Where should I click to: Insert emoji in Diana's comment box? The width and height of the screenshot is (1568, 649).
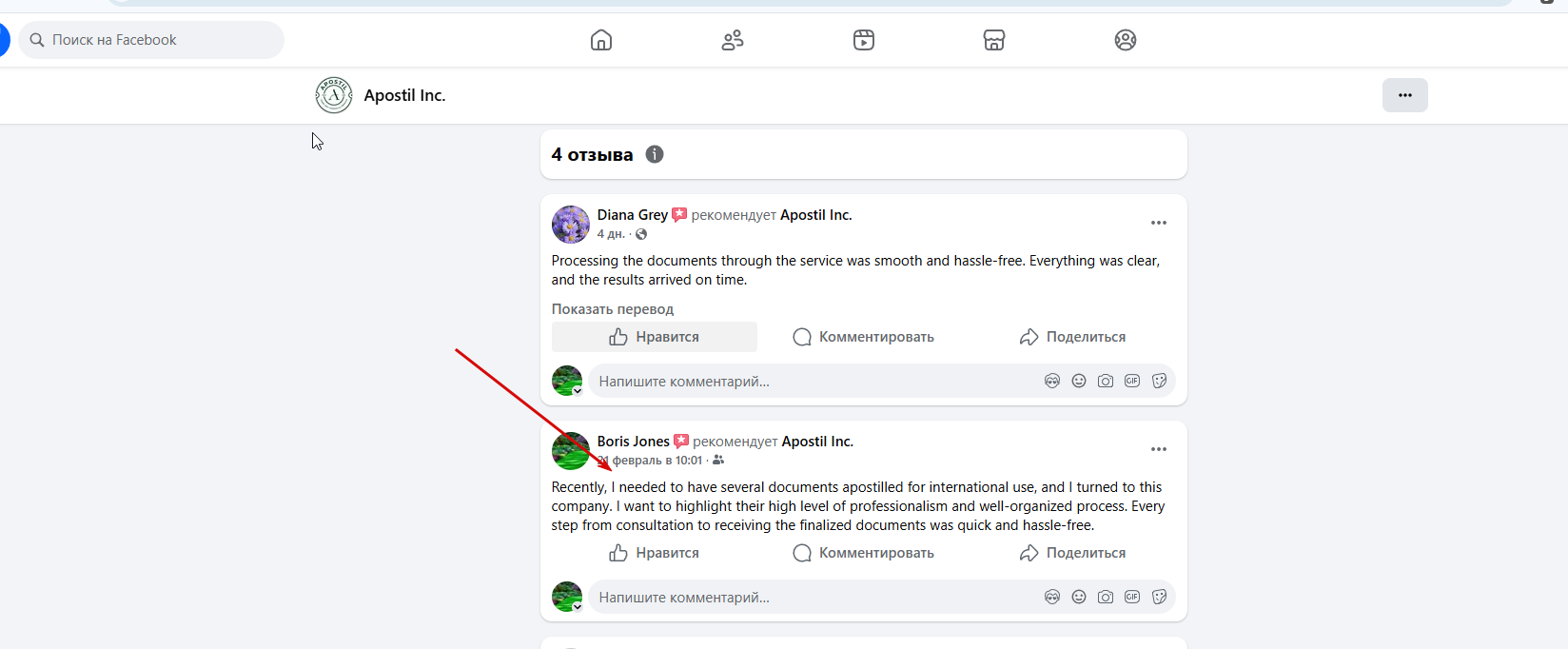pos(1079,381)
